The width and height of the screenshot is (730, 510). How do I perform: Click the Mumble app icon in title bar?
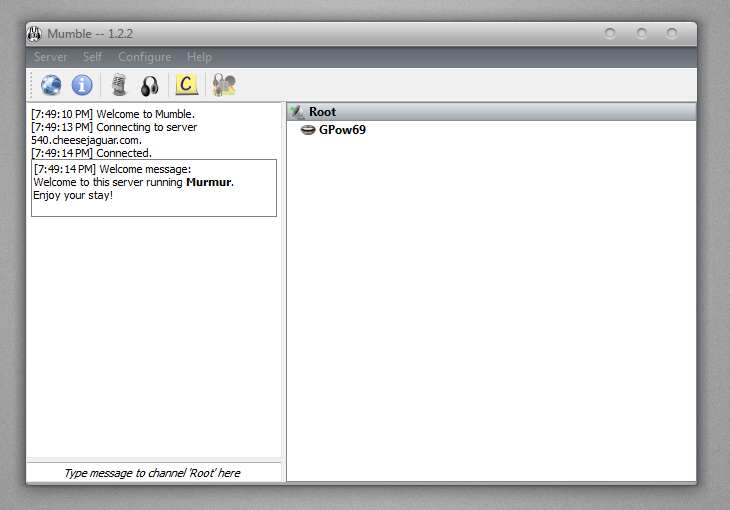click(x=34, y=34)
